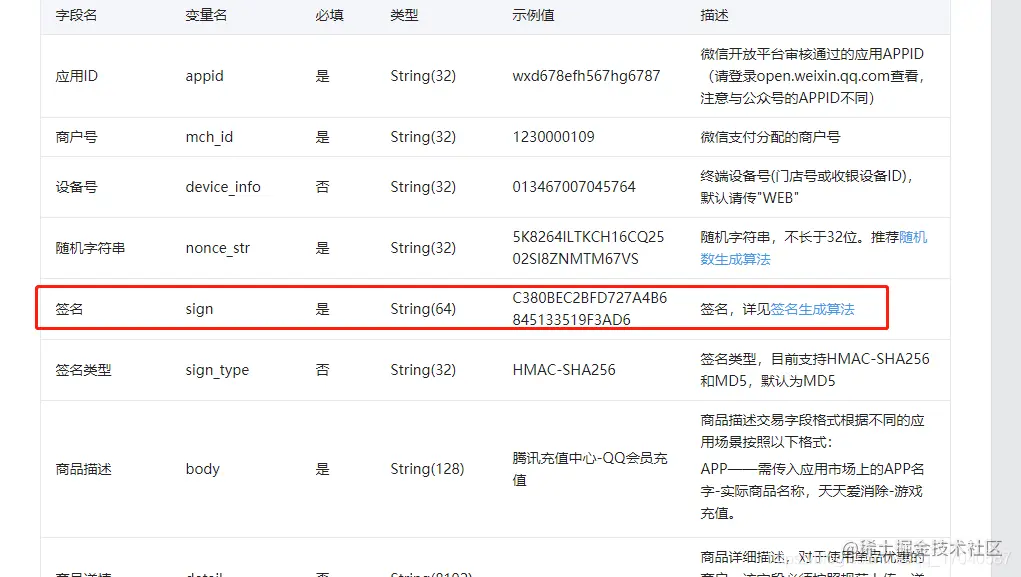The image size is (1021, 577).
Task: Select nonce example value 5K8264ILTKCH16CQ25
Action: coord(588,237)
